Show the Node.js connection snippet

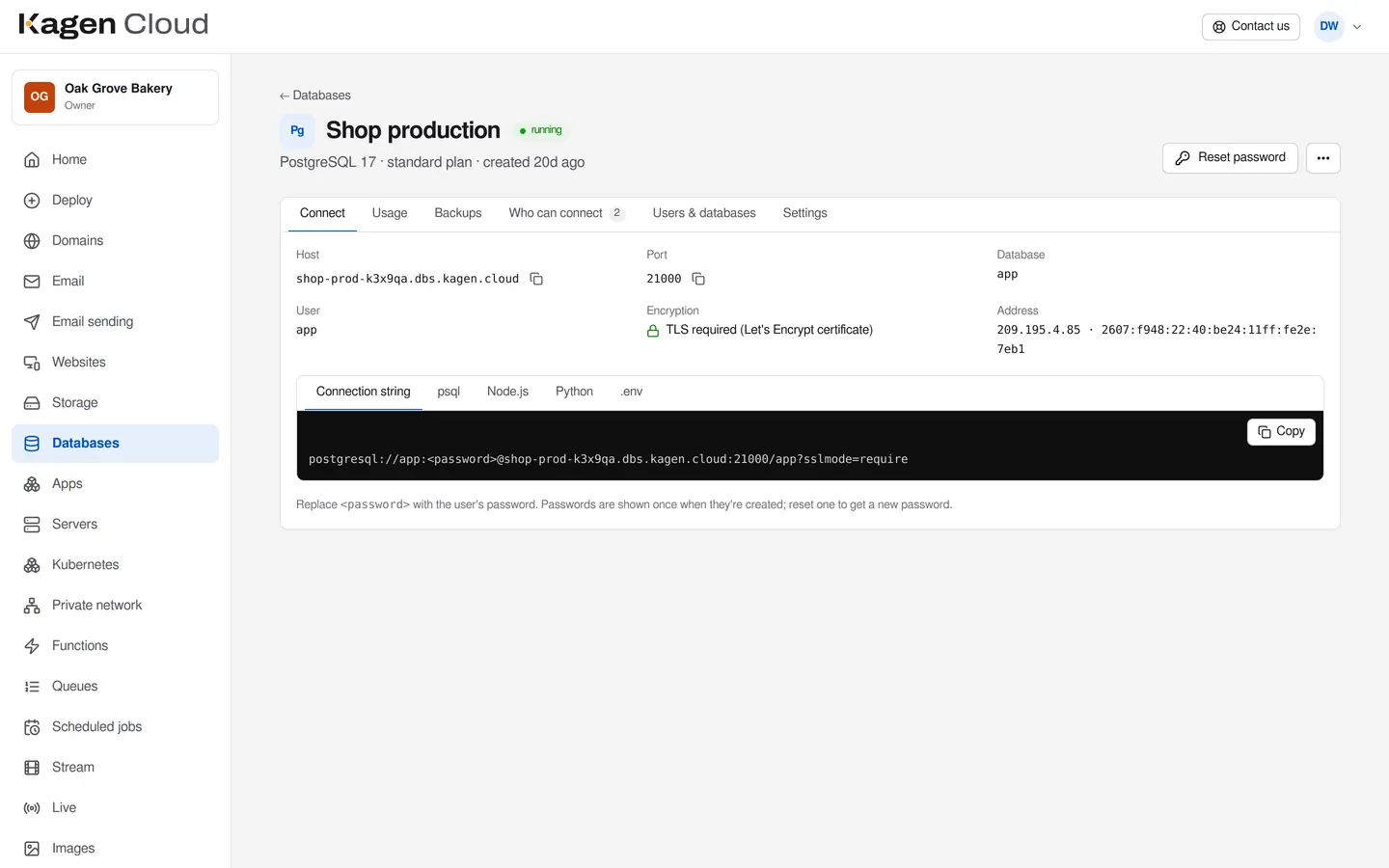pos(508,392)
